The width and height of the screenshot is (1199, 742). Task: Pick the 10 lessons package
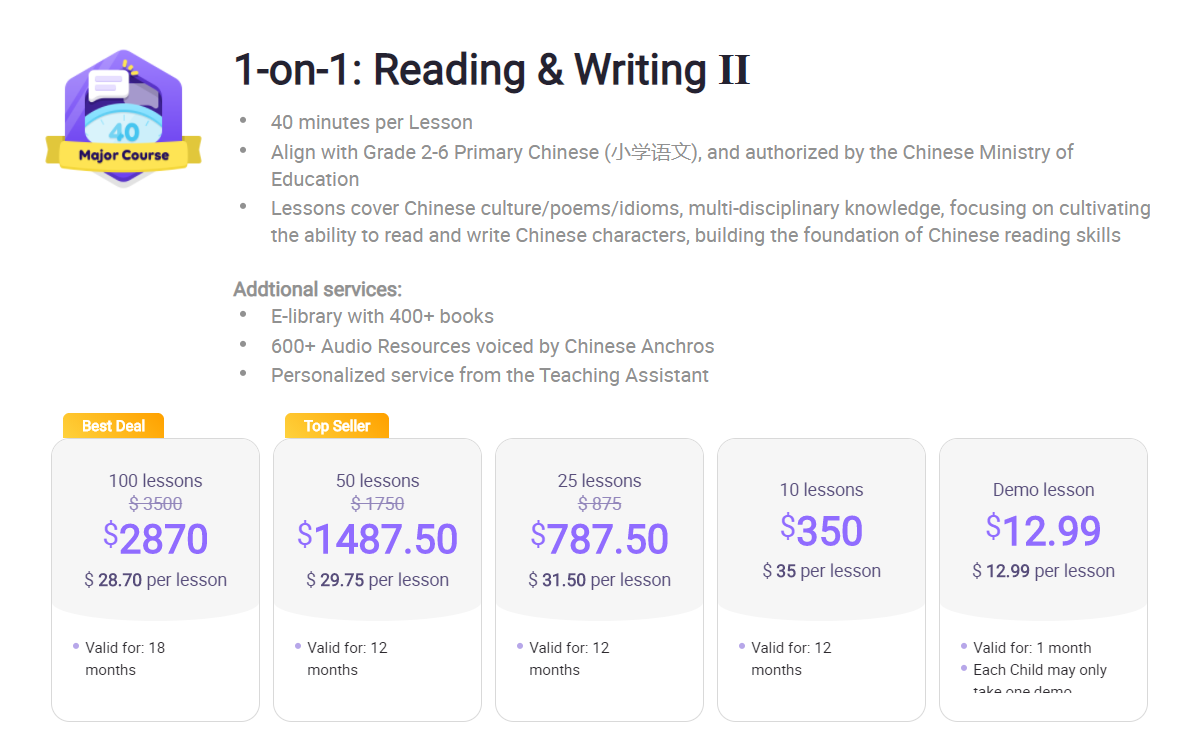[x=821, y=580]
